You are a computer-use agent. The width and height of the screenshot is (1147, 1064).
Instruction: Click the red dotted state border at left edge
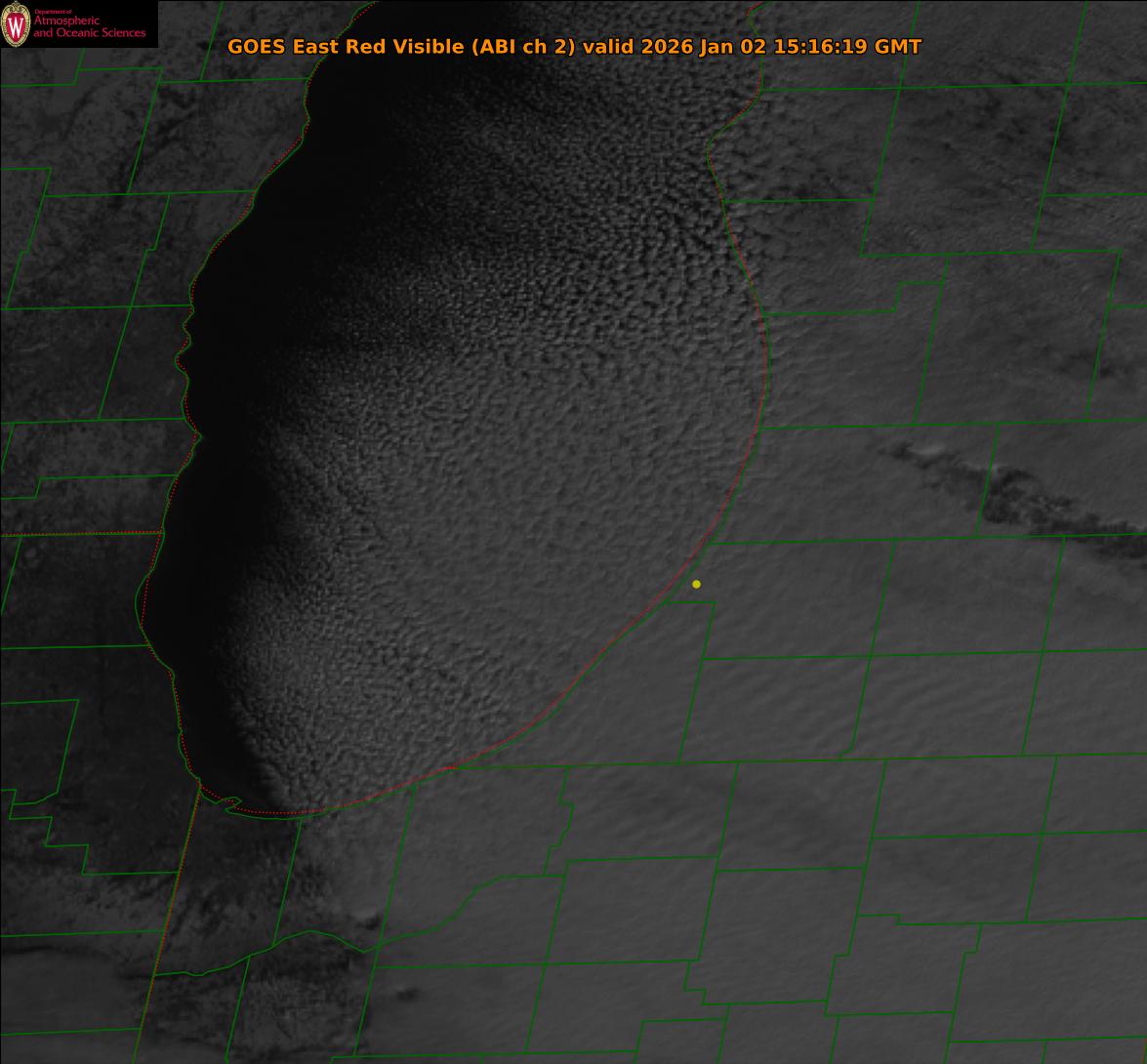pos(78,534)
